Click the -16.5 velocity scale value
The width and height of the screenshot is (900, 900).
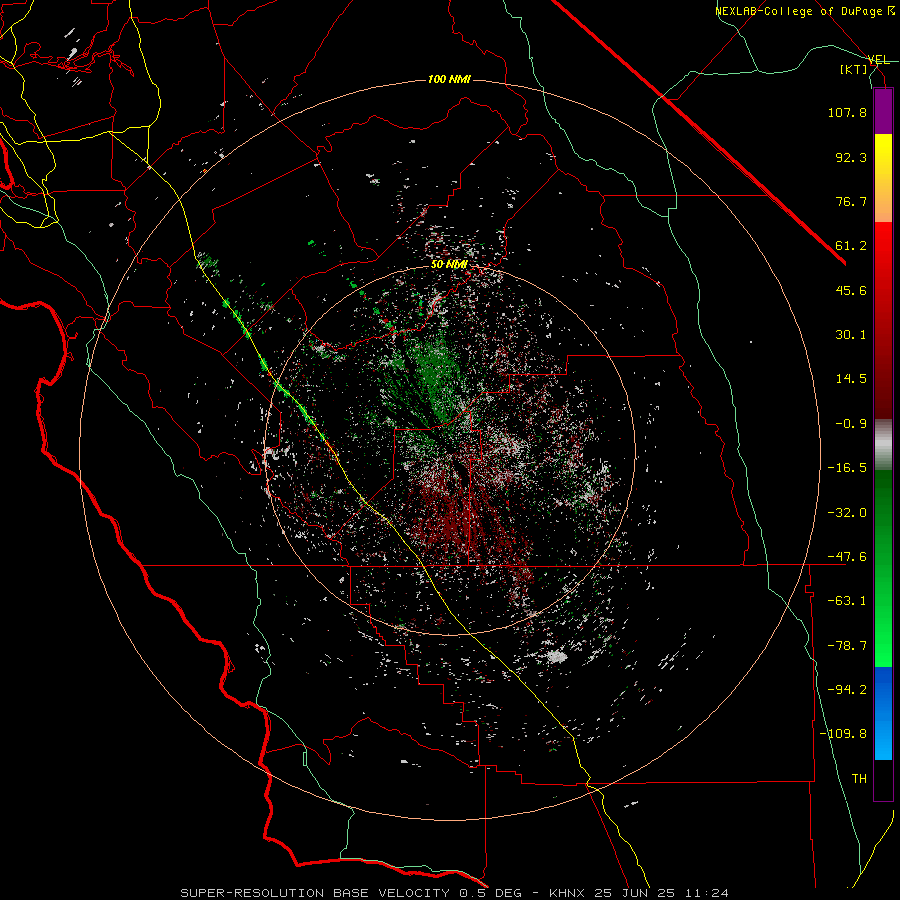click(847, 468)
